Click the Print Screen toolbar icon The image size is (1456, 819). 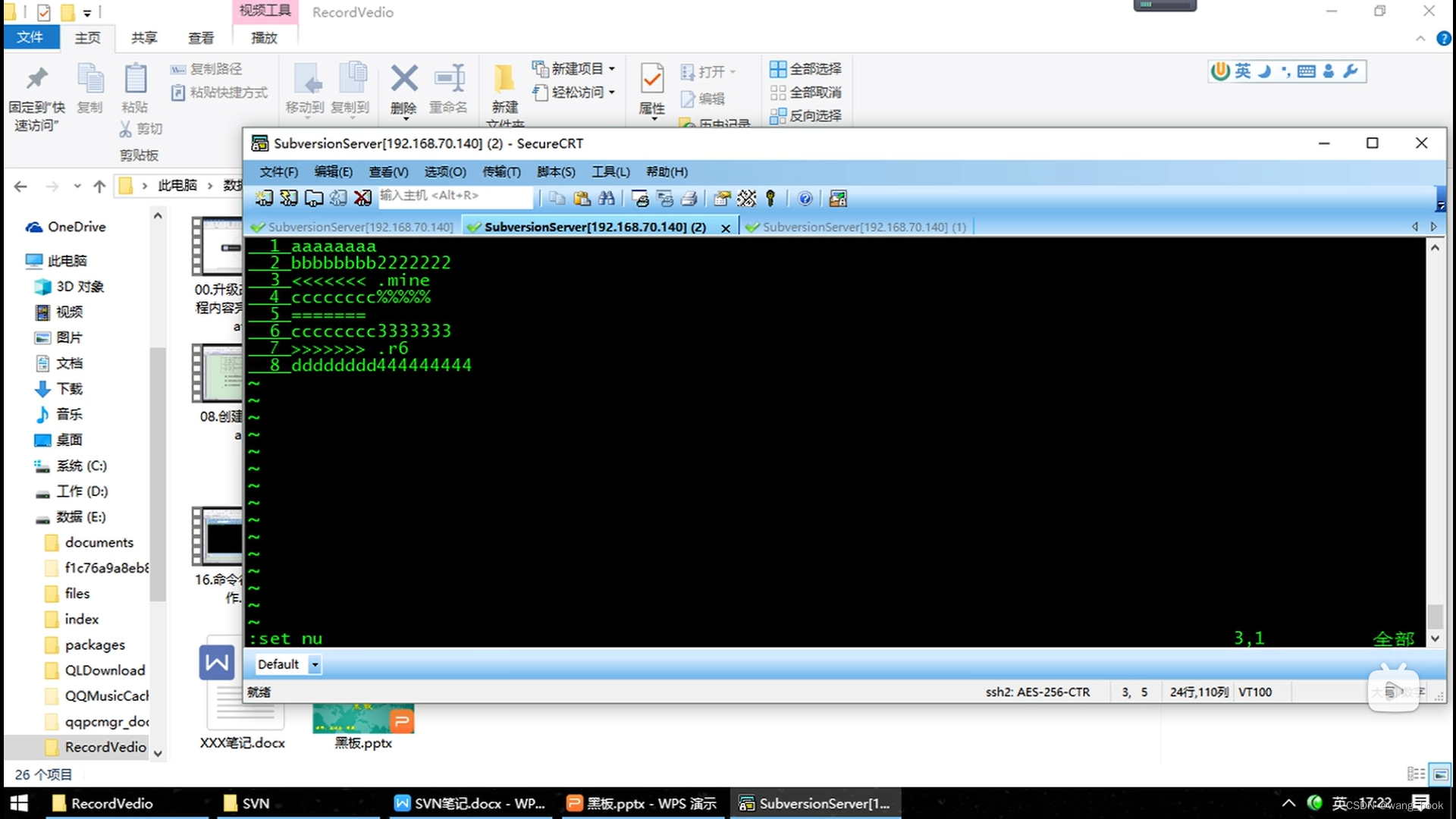point(641,198)
